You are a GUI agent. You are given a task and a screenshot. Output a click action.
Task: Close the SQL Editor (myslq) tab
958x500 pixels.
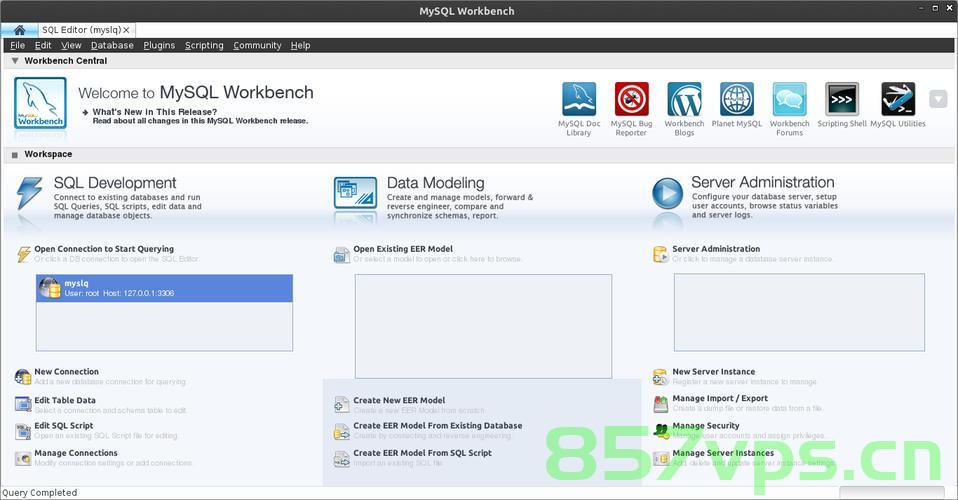tap(126, 30)
